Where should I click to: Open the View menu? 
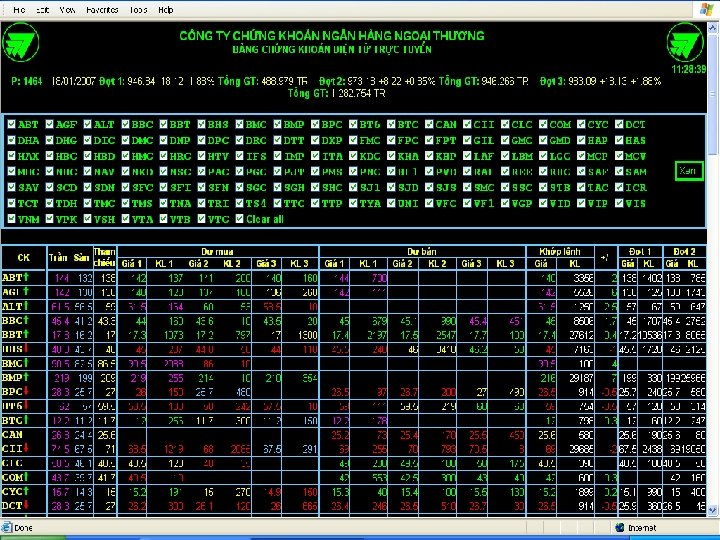(x=67, y=10)
